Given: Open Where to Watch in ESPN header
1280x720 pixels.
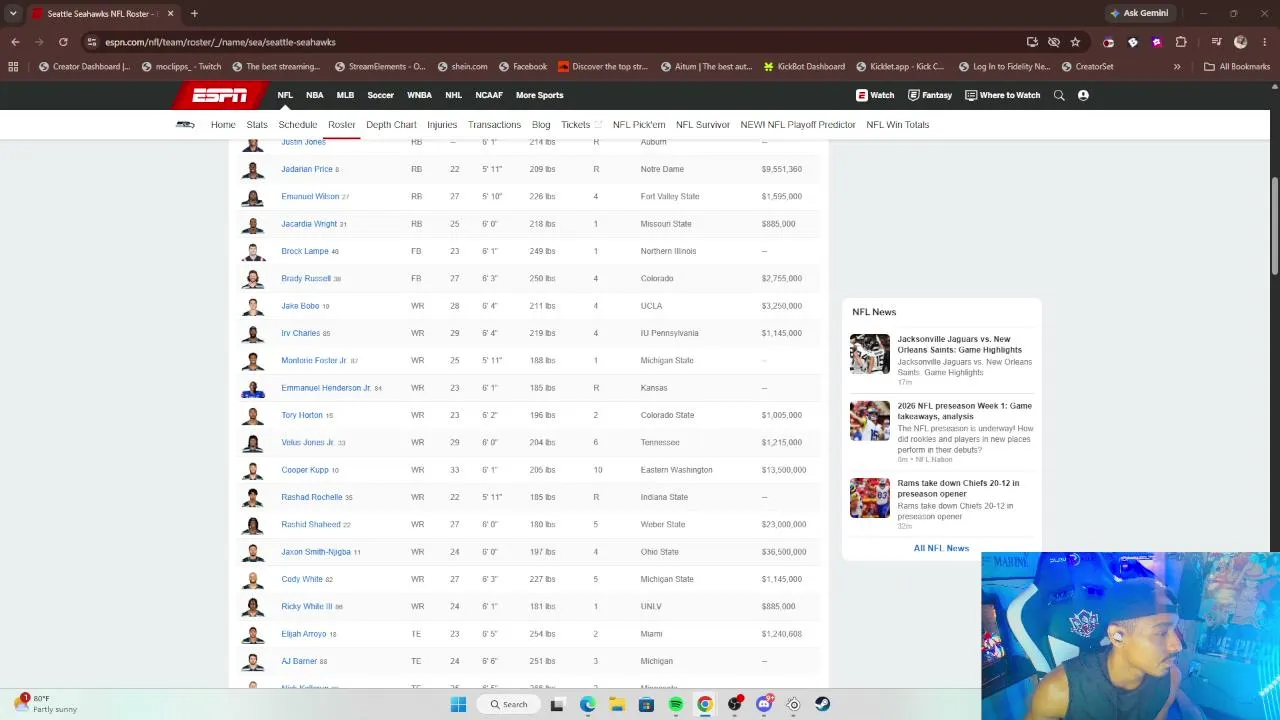Looking at the screenshot, I should coord(1003,95).
